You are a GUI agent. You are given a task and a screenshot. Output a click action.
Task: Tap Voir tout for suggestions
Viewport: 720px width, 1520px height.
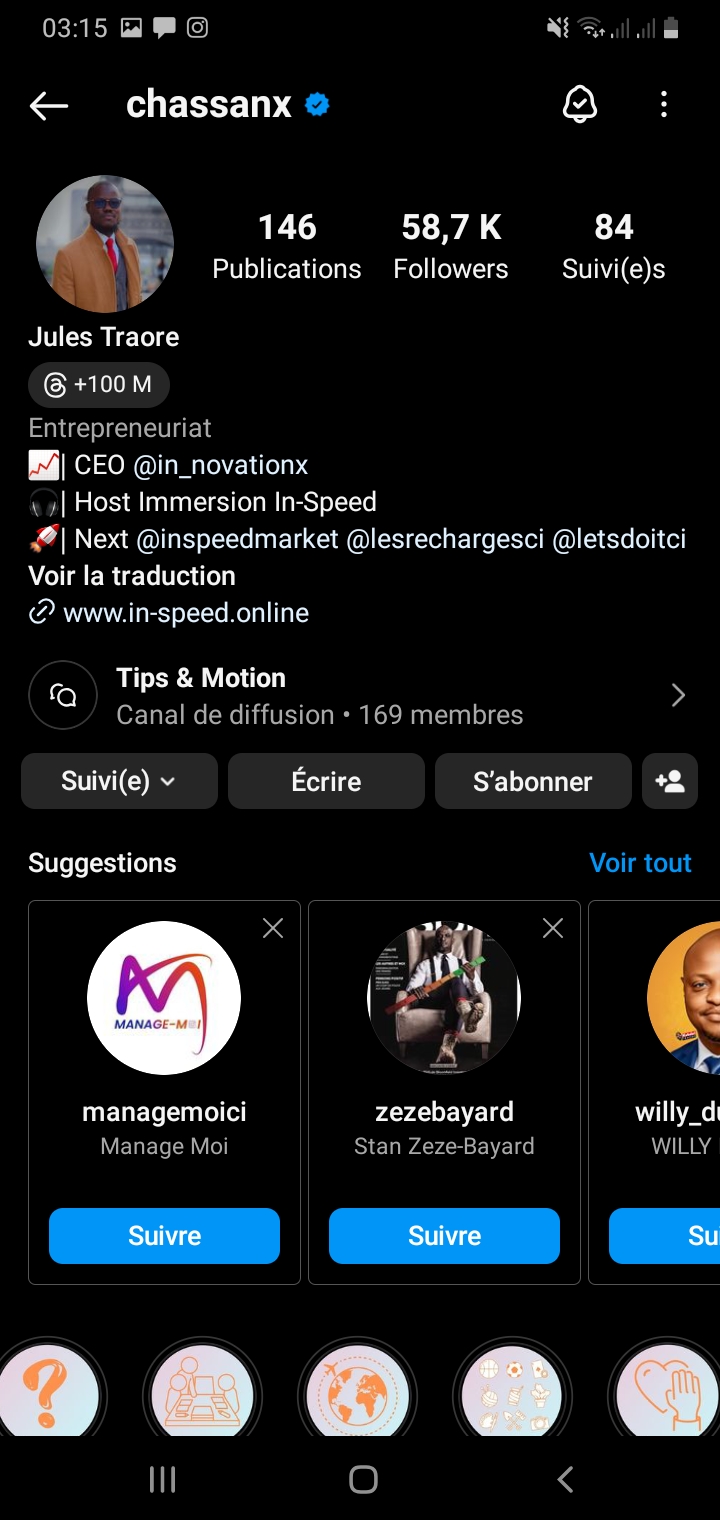click(640, 863)
